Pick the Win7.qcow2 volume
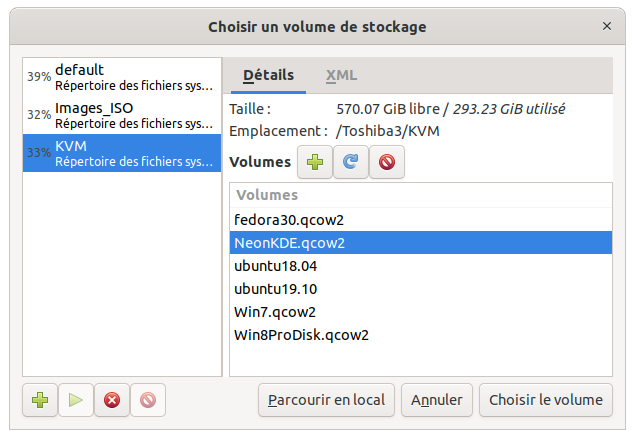Screen dimensions: 635x439 click(x=421, y=312)
